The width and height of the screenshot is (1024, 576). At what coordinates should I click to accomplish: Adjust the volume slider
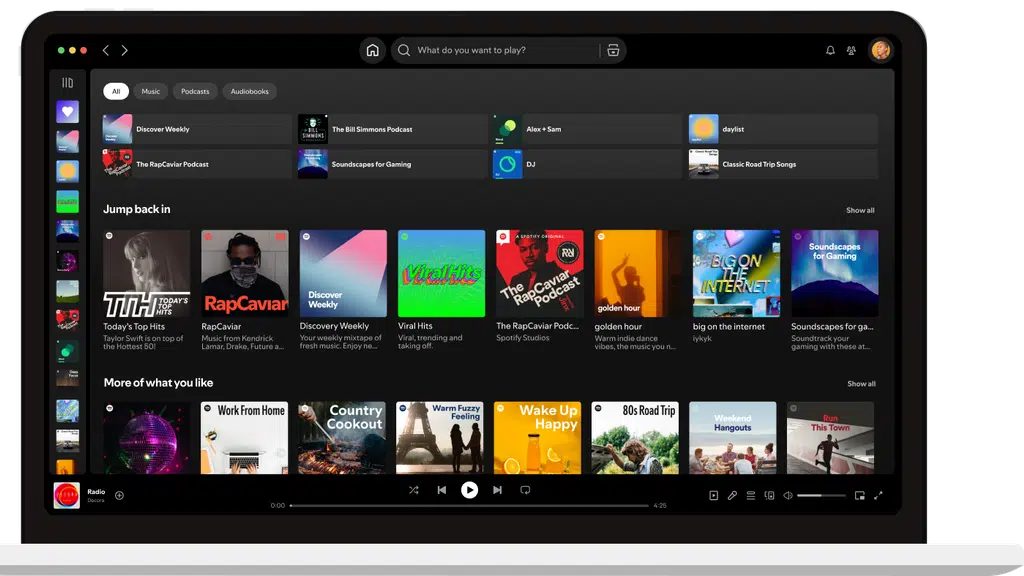(821, 496)
